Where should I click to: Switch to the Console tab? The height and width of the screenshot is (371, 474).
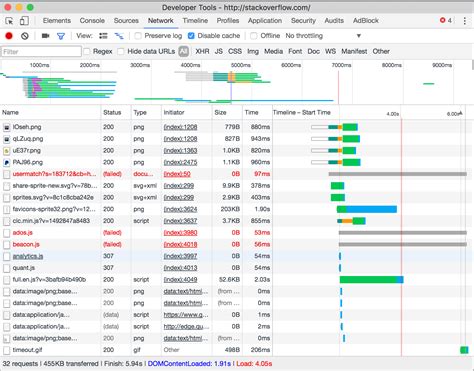click(92, 21)
